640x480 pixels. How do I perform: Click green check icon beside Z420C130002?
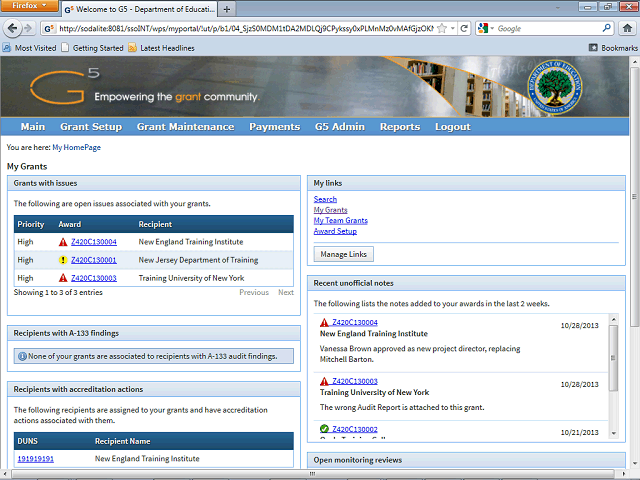(324, 429)
